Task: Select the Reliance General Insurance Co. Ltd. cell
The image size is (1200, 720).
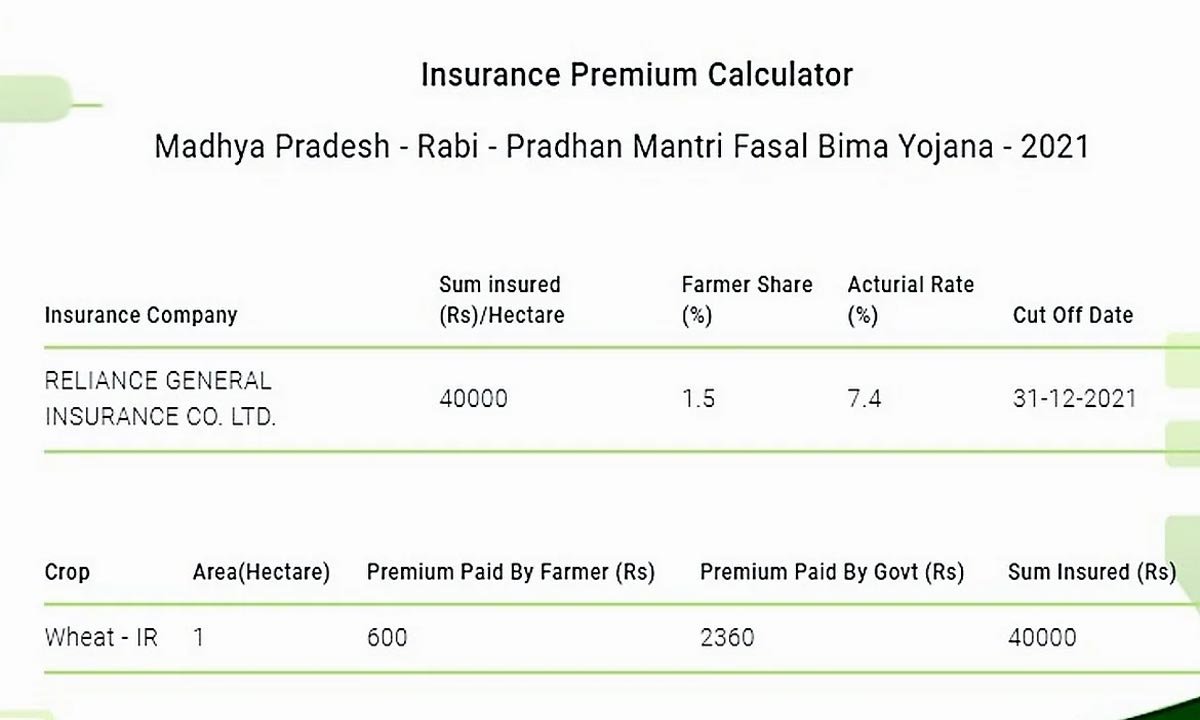Action: pyautogui.click(x=160, y=399)
